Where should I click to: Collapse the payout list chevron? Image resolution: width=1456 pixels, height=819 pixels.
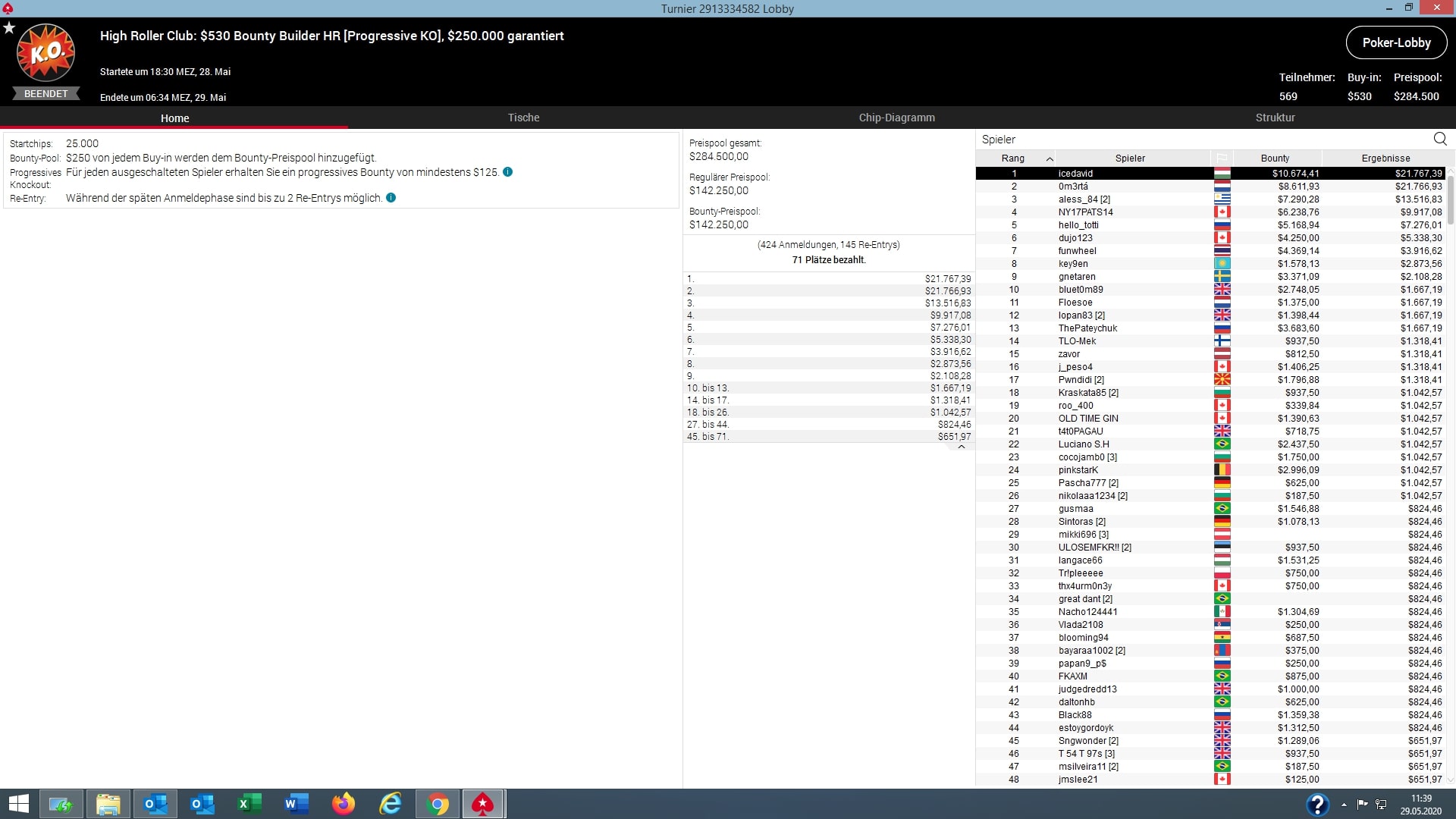click(961, 447)
